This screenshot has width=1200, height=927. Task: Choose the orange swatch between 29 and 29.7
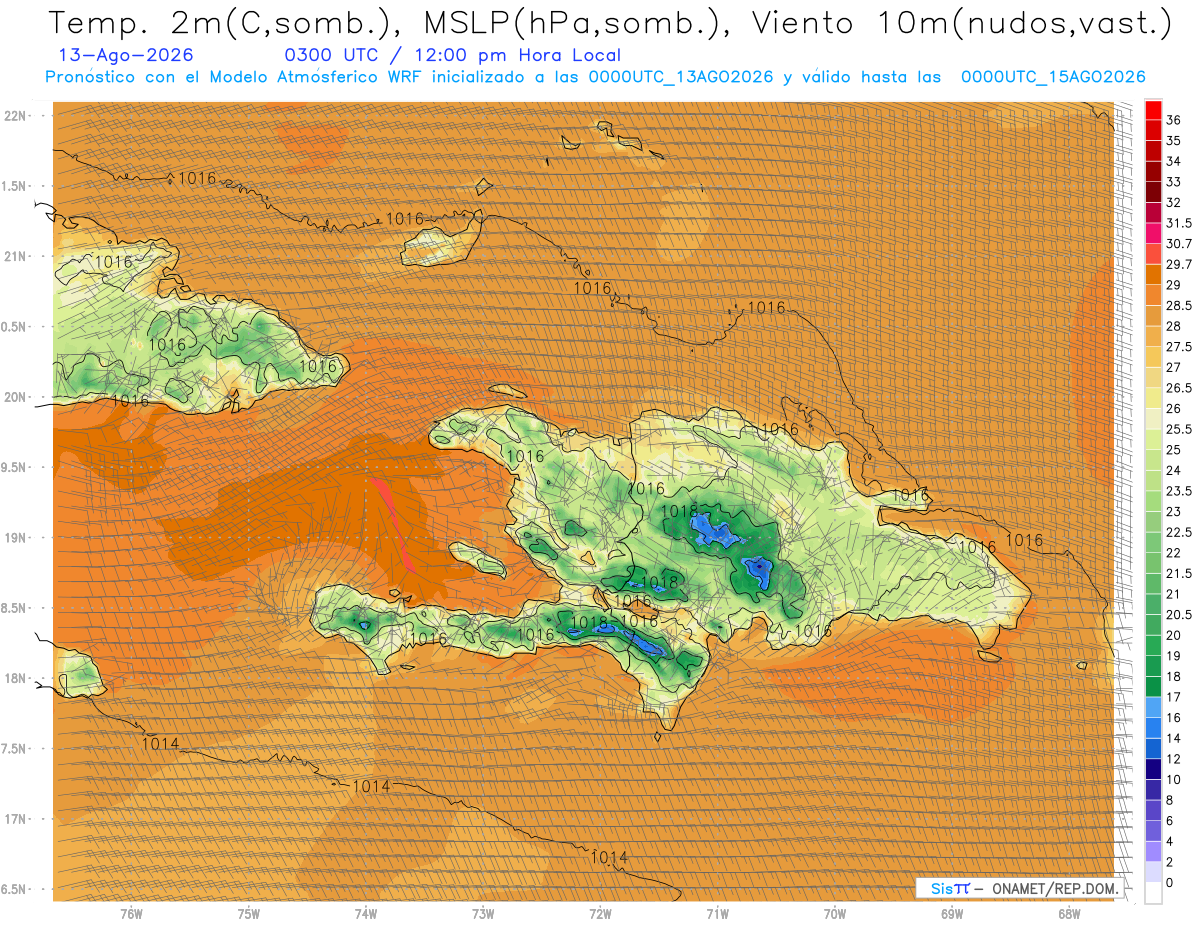[1153, 274]
